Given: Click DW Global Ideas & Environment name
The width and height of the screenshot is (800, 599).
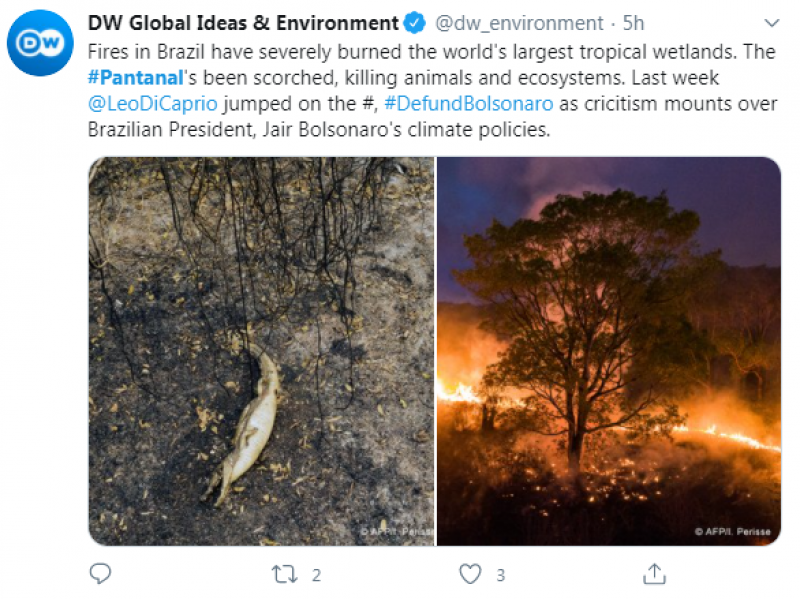Looking at the screenshot, I should (x=243, y=23).
